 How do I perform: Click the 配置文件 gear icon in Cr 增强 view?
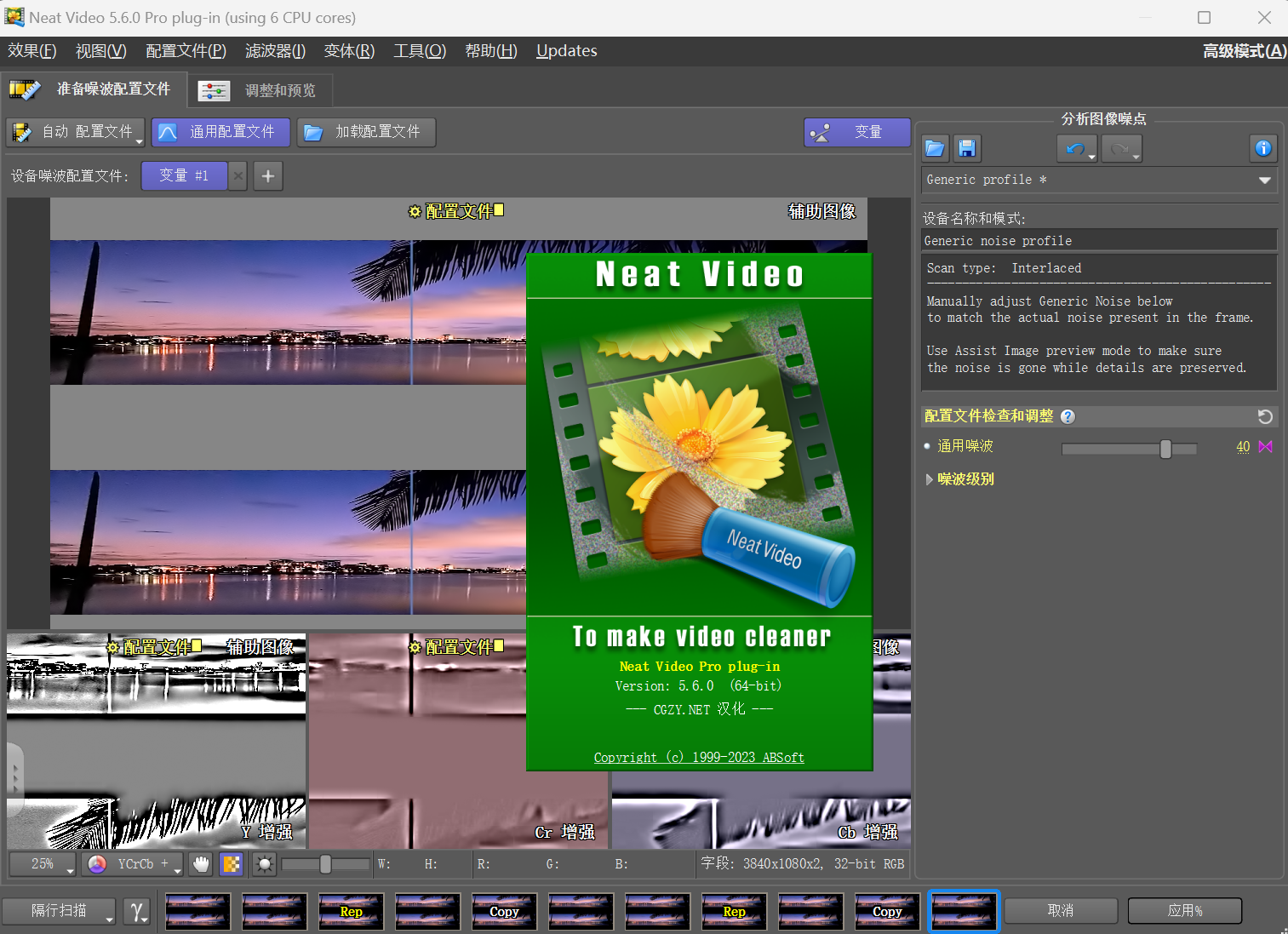[x=415, y=648]
